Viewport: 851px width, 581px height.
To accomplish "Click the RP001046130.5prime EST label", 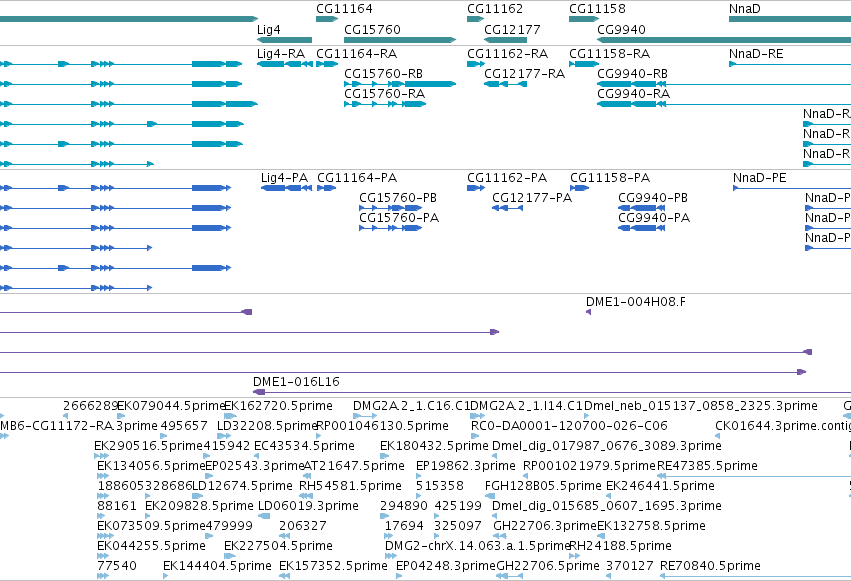I will coord(382,426).
